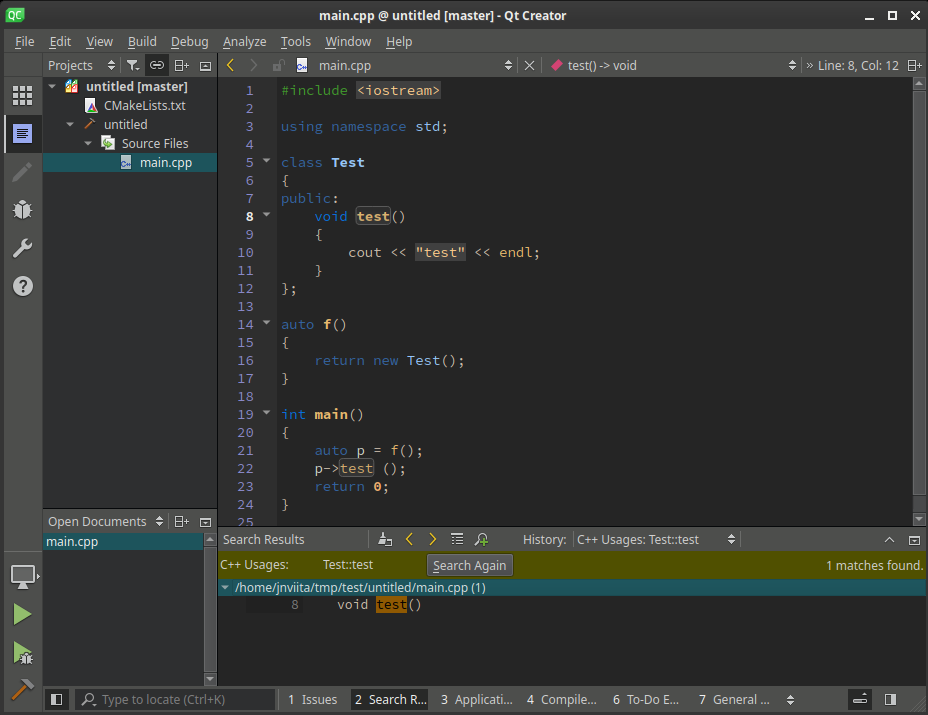Open Projects mode wrench icon
928x715 pixels.
click(x=22, y=248)
